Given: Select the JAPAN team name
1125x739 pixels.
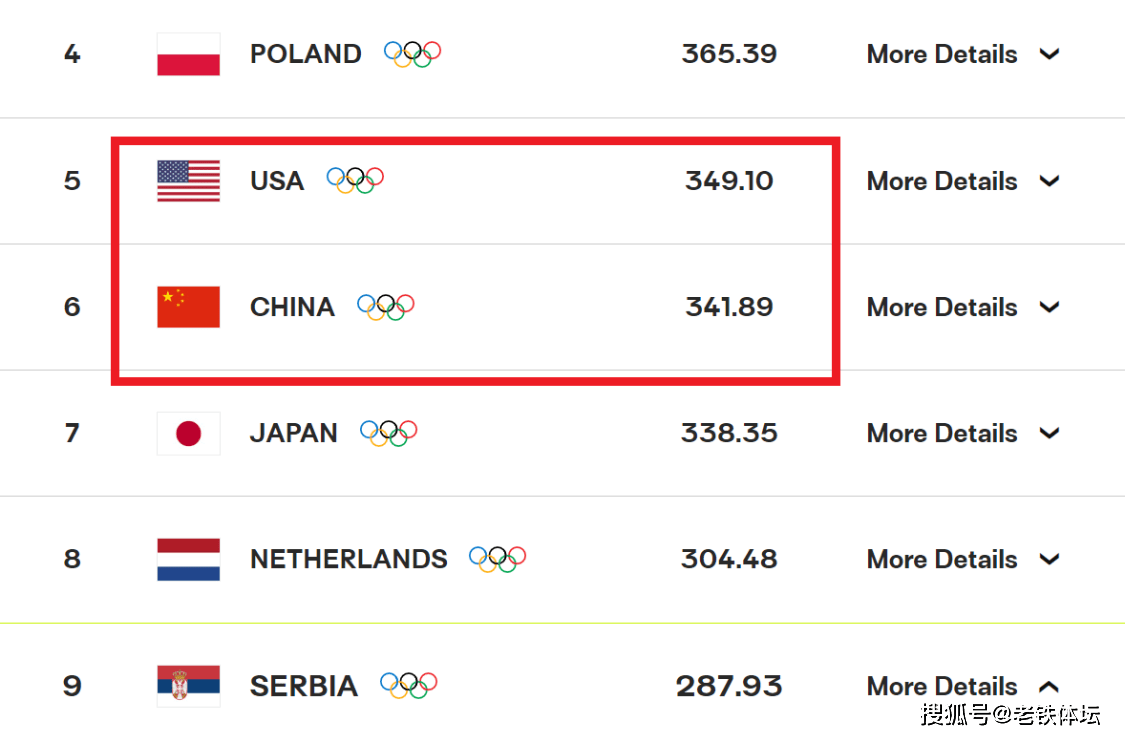Looking at the screenshot, I should coord(293,433).
